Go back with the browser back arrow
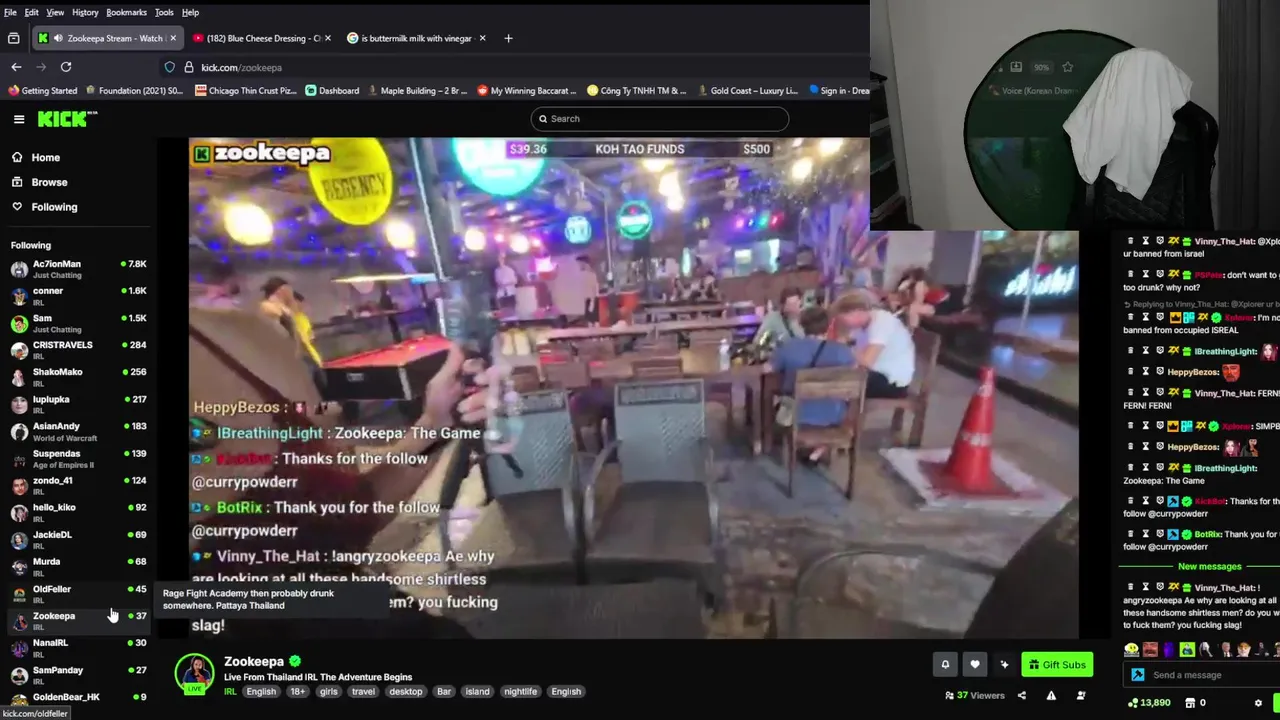The height and width of the screenshot is (720, 1280). point(16,67)
